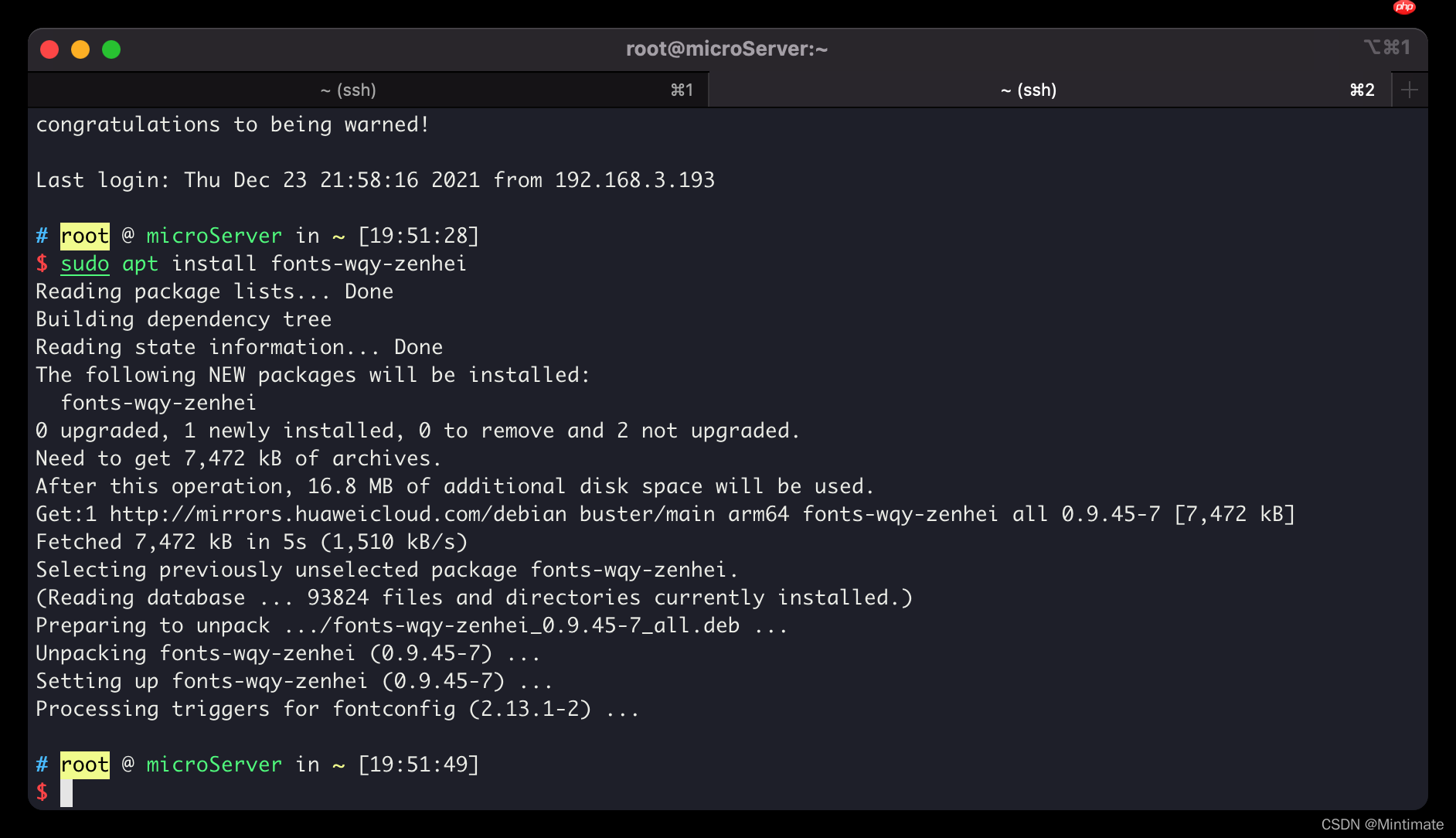Click the green fullscreen traffic light
The image size is (1456, 838).
click(112, 49)
